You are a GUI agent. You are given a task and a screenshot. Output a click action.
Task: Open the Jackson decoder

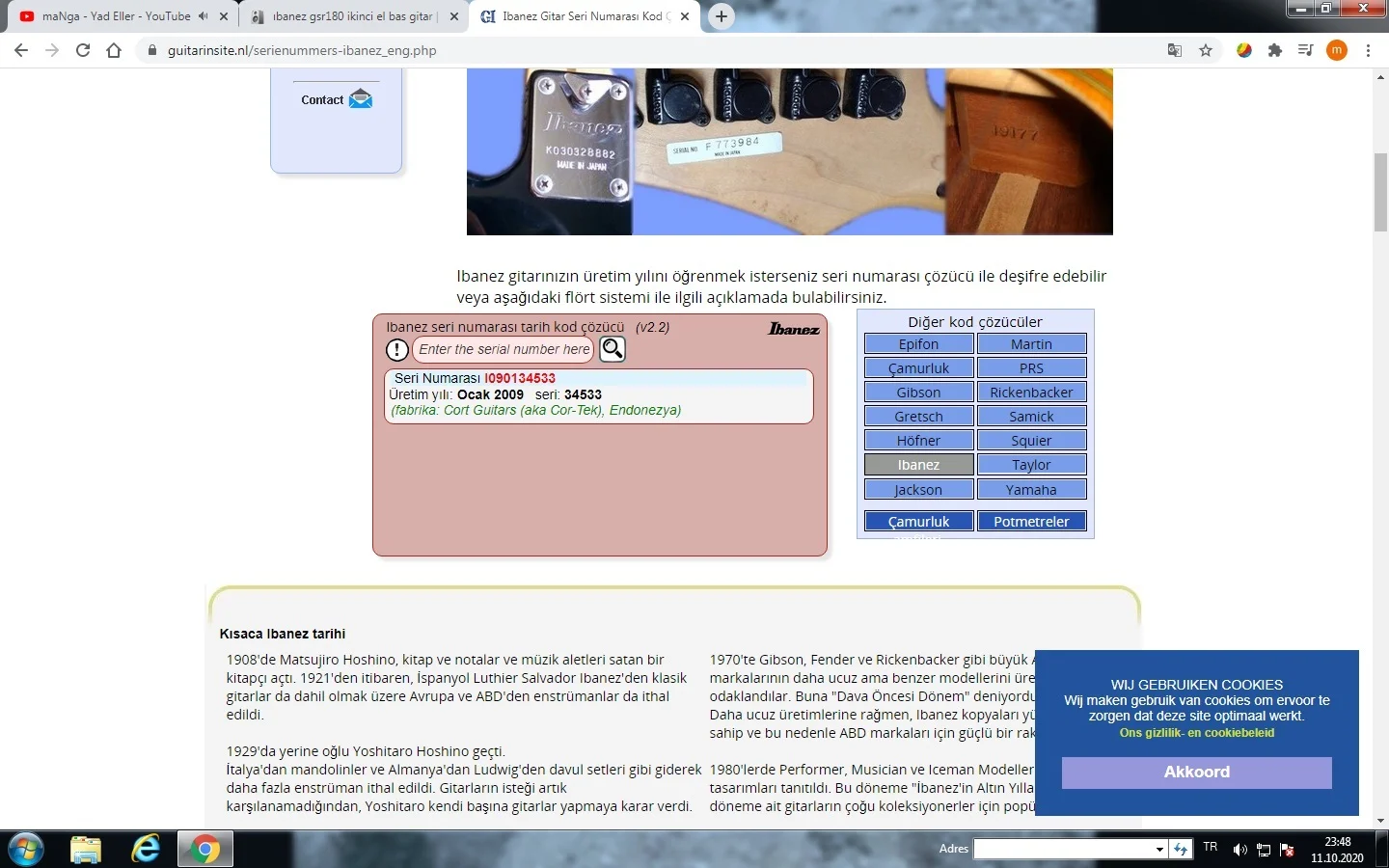click(918, 490)
